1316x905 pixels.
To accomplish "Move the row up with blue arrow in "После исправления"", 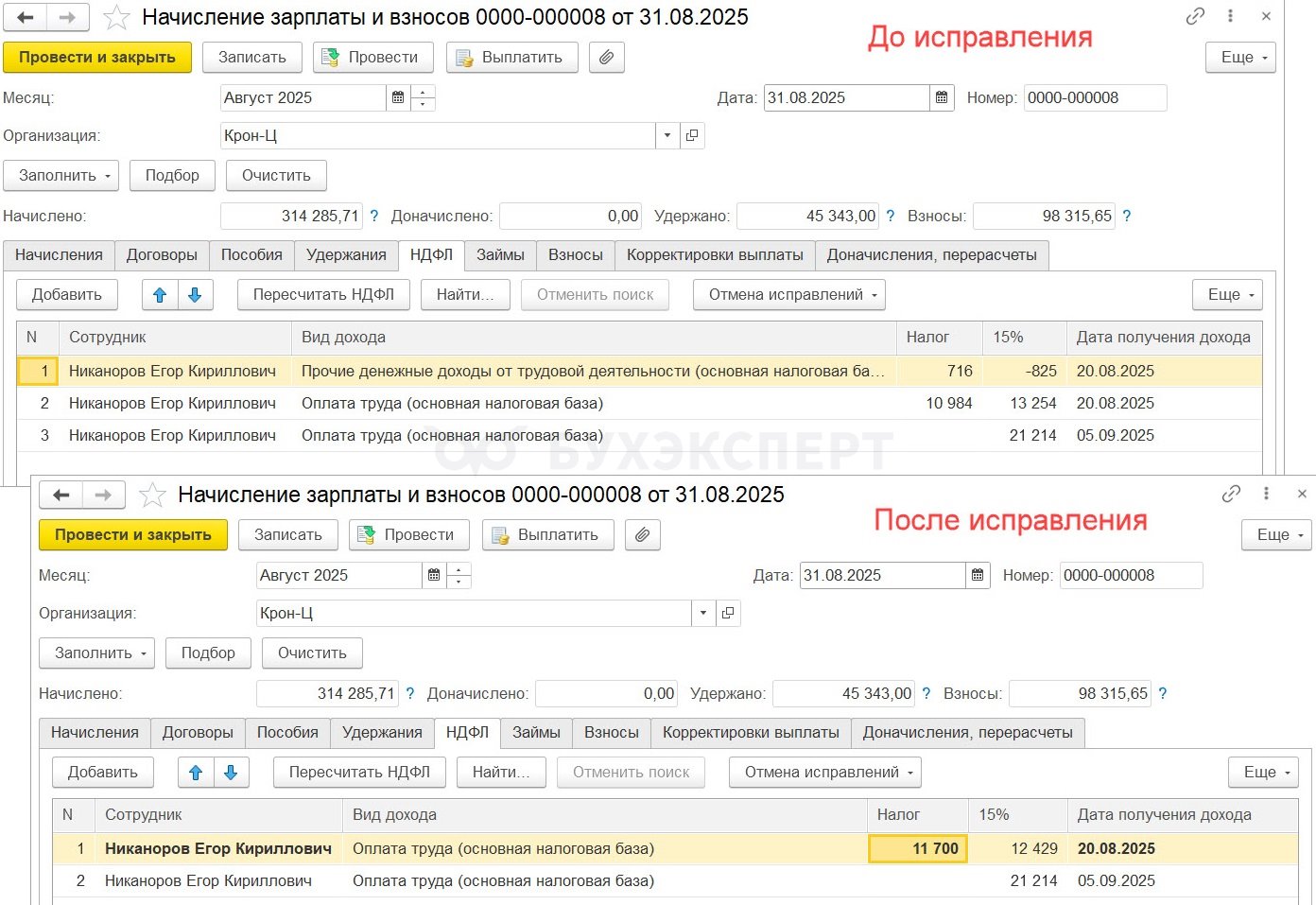I will 196,773.
